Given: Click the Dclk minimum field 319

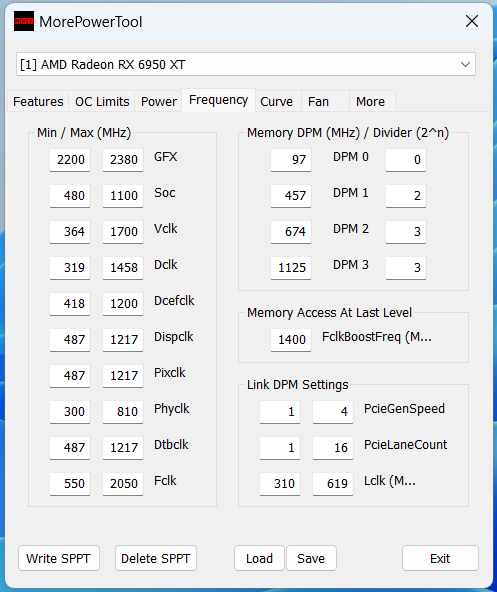Looking at the screenshot, I should coord(70,268).
